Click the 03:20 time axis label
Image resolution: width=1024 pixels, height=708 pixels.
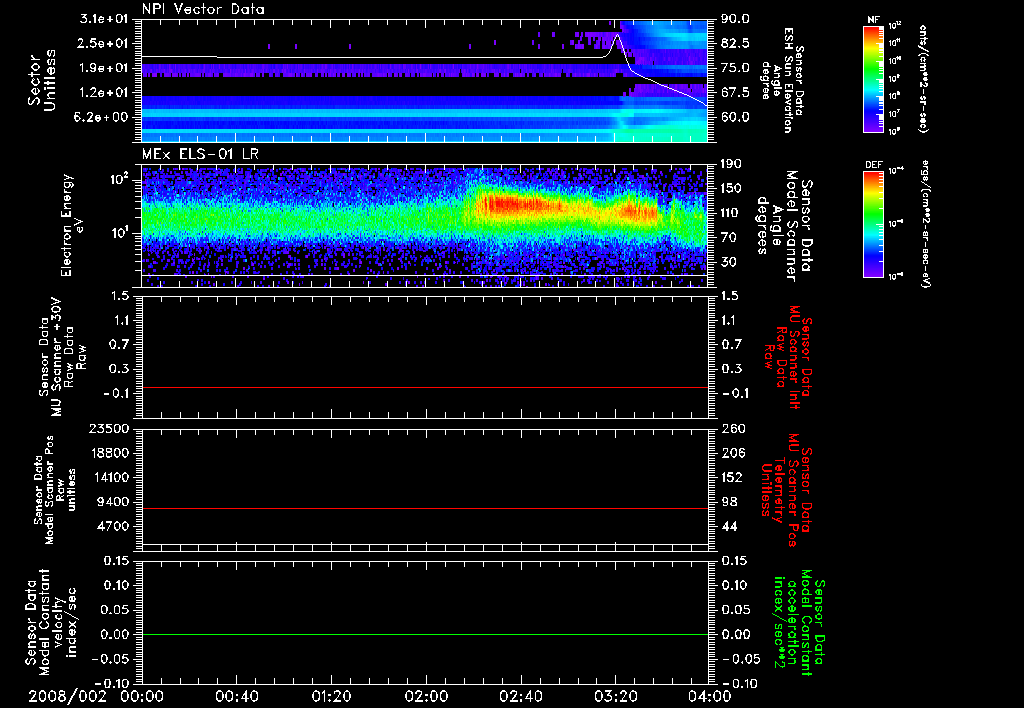click(614, 695)
